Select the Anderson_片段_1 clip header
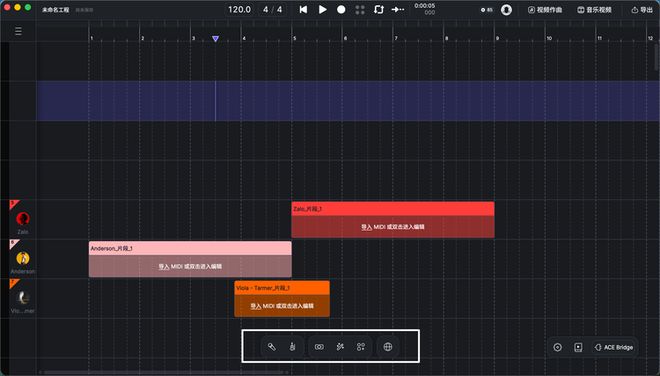Image resolution: width=660 pixels, height=376 pixels. coord(190,248)
